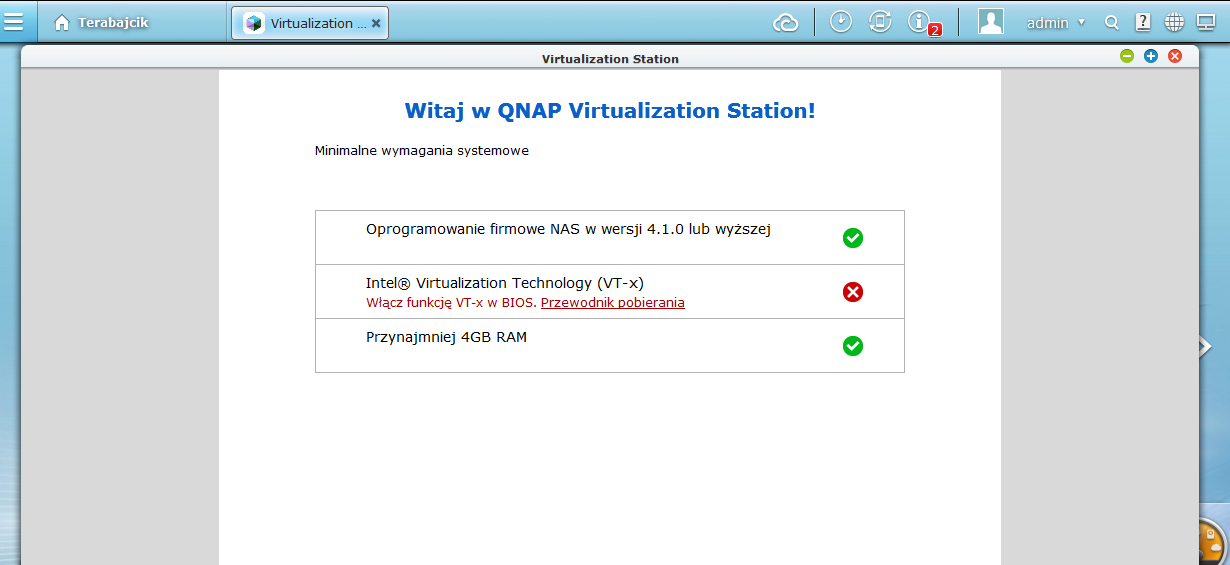This screenshot has width=1230, height=565.
Task: Expand the admin user dropdown
Action: pyautogui.click(x=1056, y=22)
